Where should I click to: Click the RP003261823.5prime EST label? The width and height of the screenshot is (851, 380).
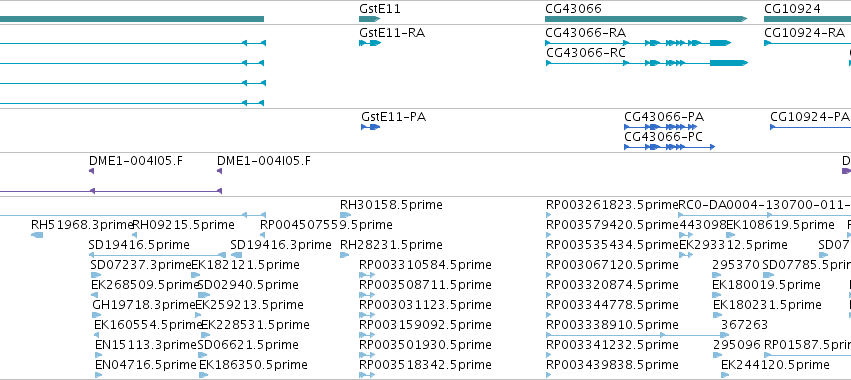click(x=612, y=205)
